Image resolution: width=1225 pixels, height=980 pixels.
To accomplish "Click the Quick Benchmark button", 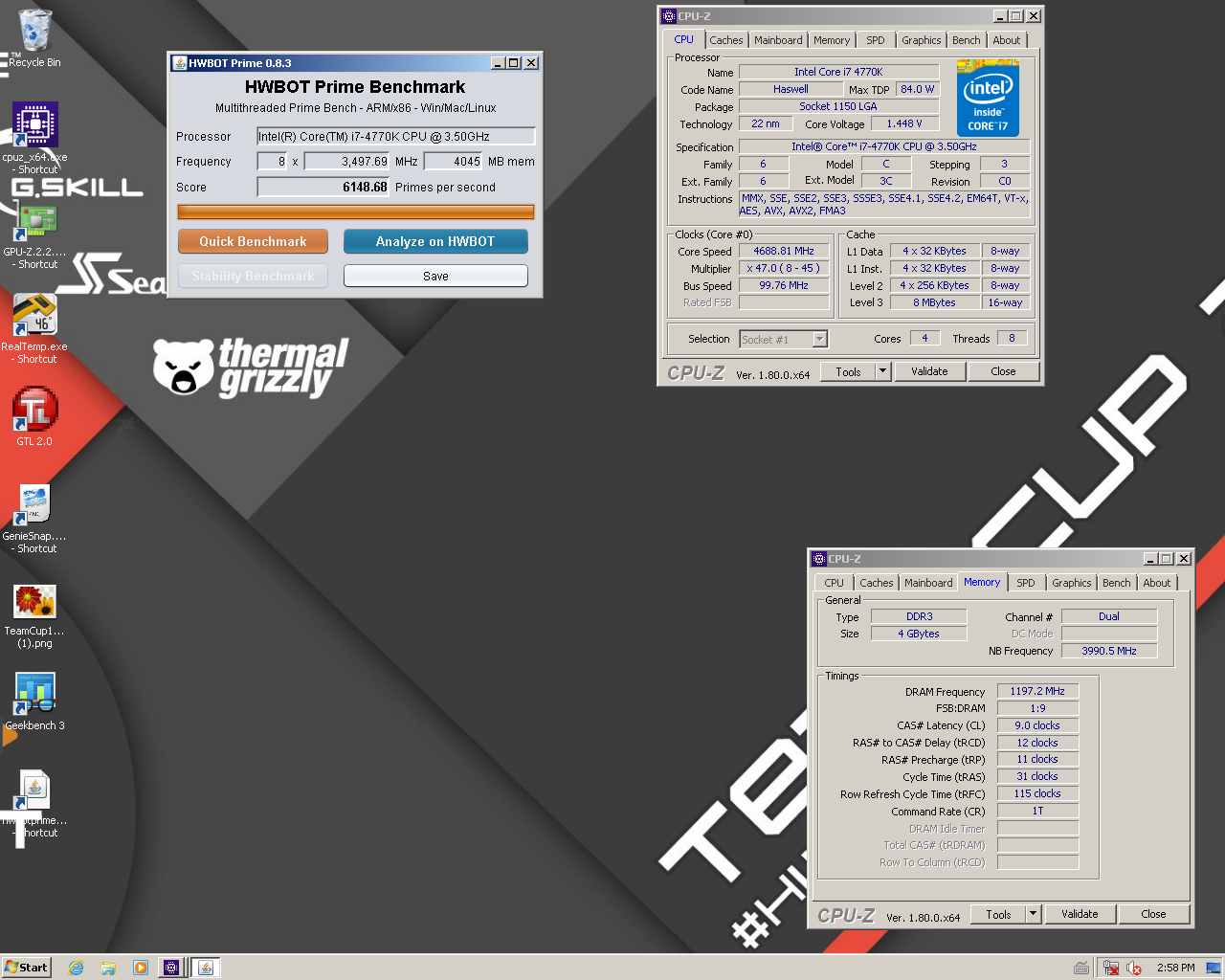I will [x=253, y=241].
